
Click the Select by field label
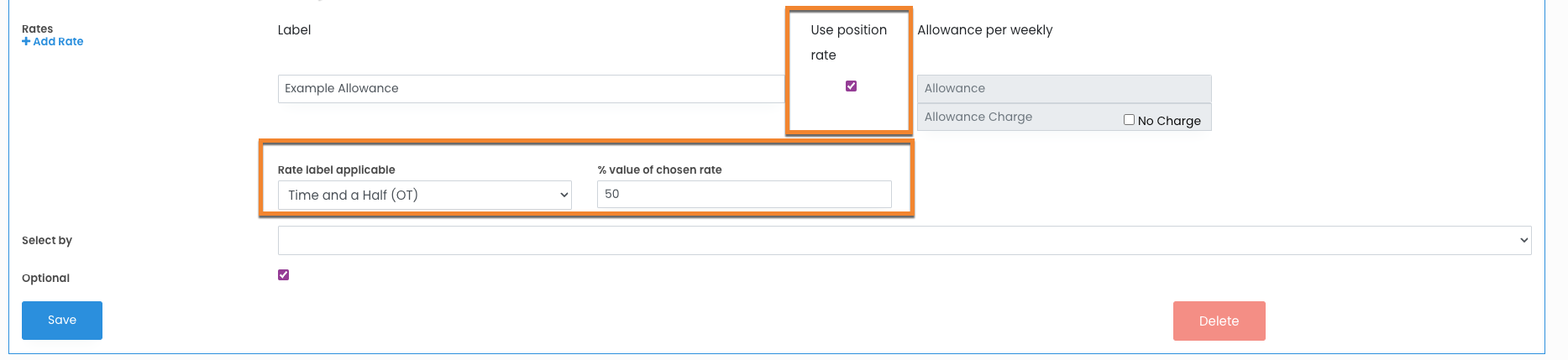47,241
